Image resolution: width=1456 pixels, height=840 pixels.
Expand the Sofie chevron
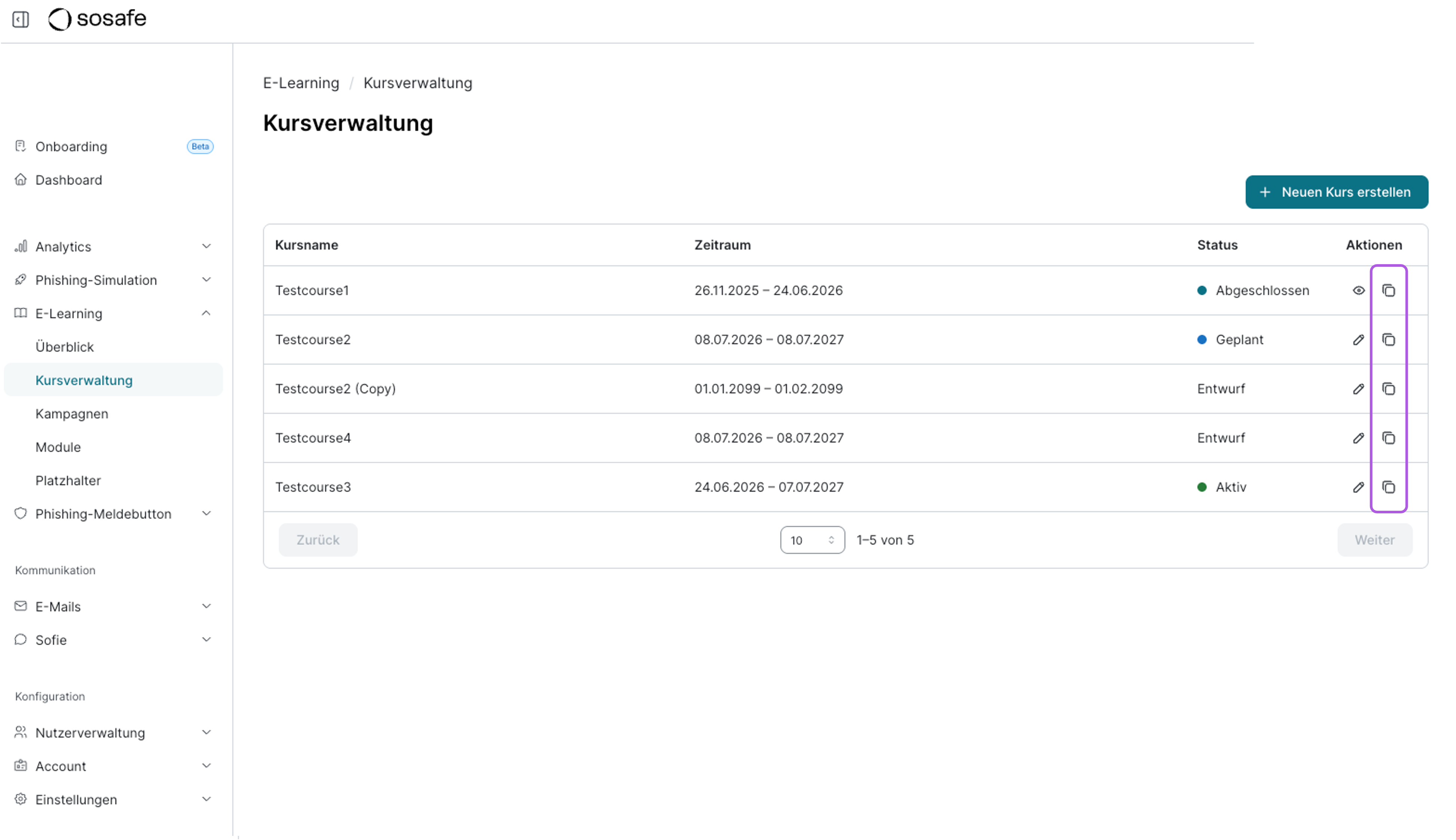207,640
